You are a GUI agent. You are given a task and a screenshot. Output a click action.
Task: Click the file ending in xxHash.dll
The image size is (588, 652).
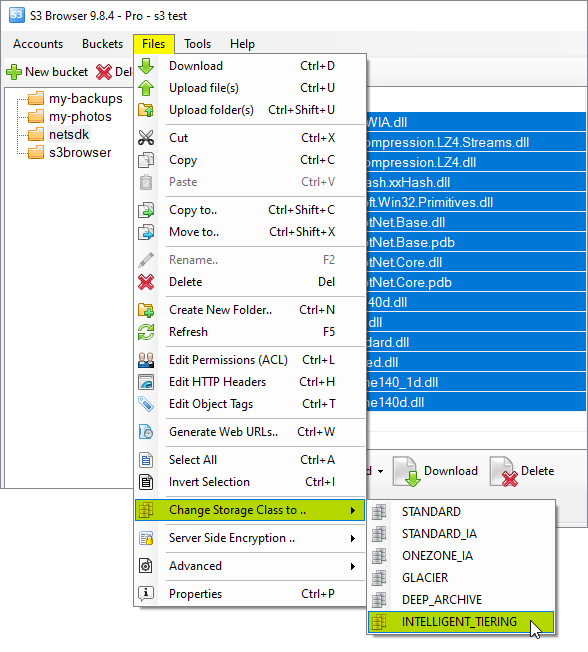point(476,182)
